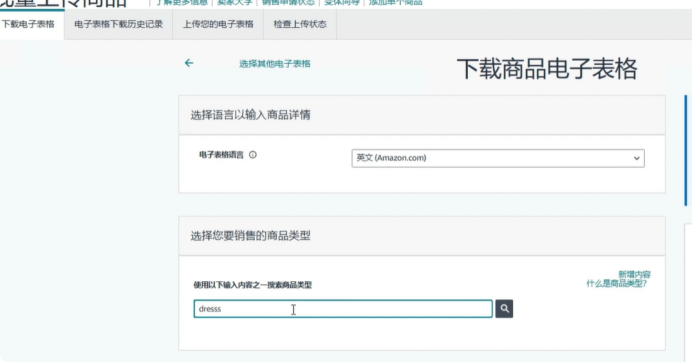Click the 选择语言以输入商品详情 section header
Screen dimensions: 692x363
point(421,115)
